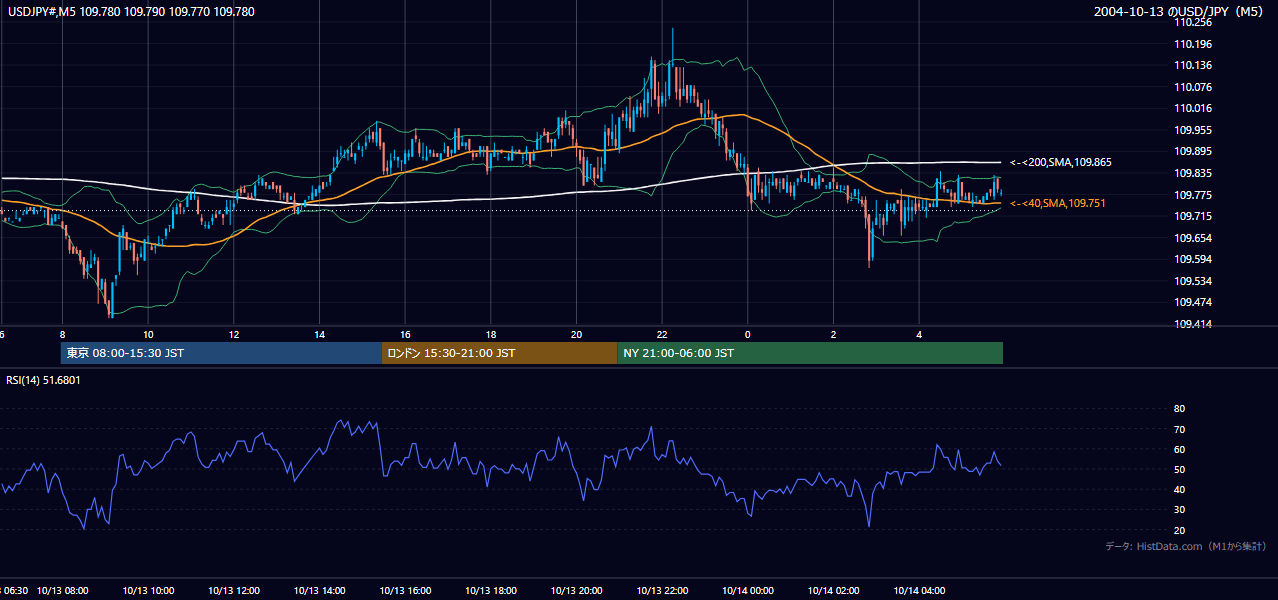Select the 40 SMA 109.751 label
1278x600 pixels.
pyautogui.click(x=1058, y=203)
